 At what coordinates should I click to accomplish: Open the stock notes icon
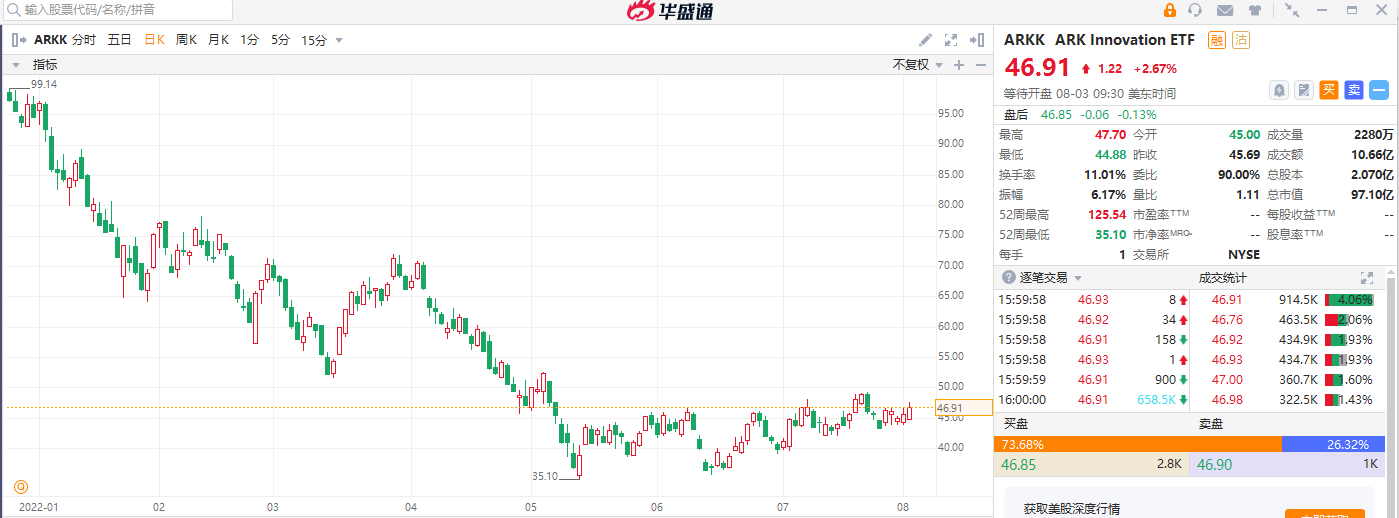click(x=1304, y=90)
